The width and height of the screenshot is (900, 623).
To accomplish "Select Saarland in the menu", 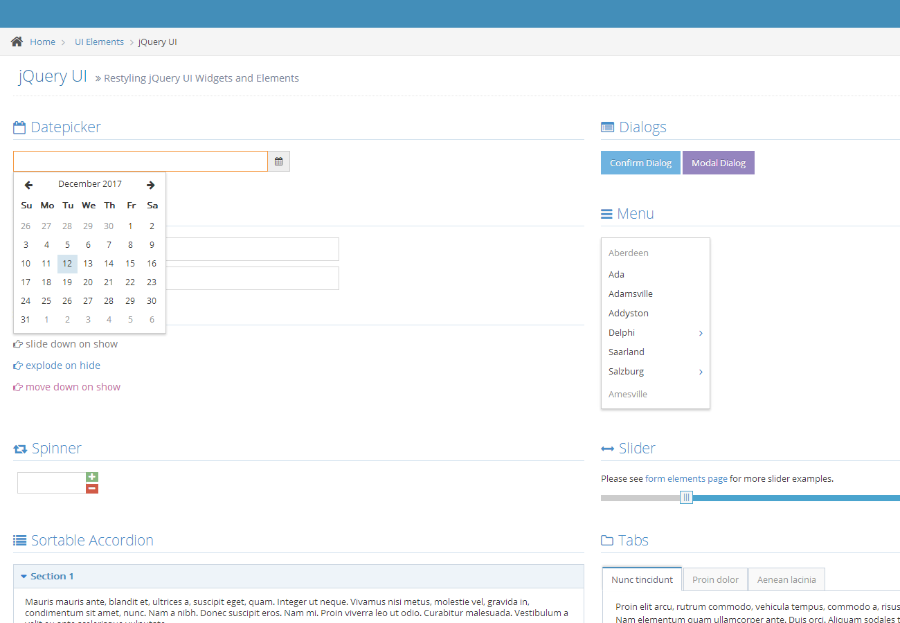I will (x=655, y=352).
